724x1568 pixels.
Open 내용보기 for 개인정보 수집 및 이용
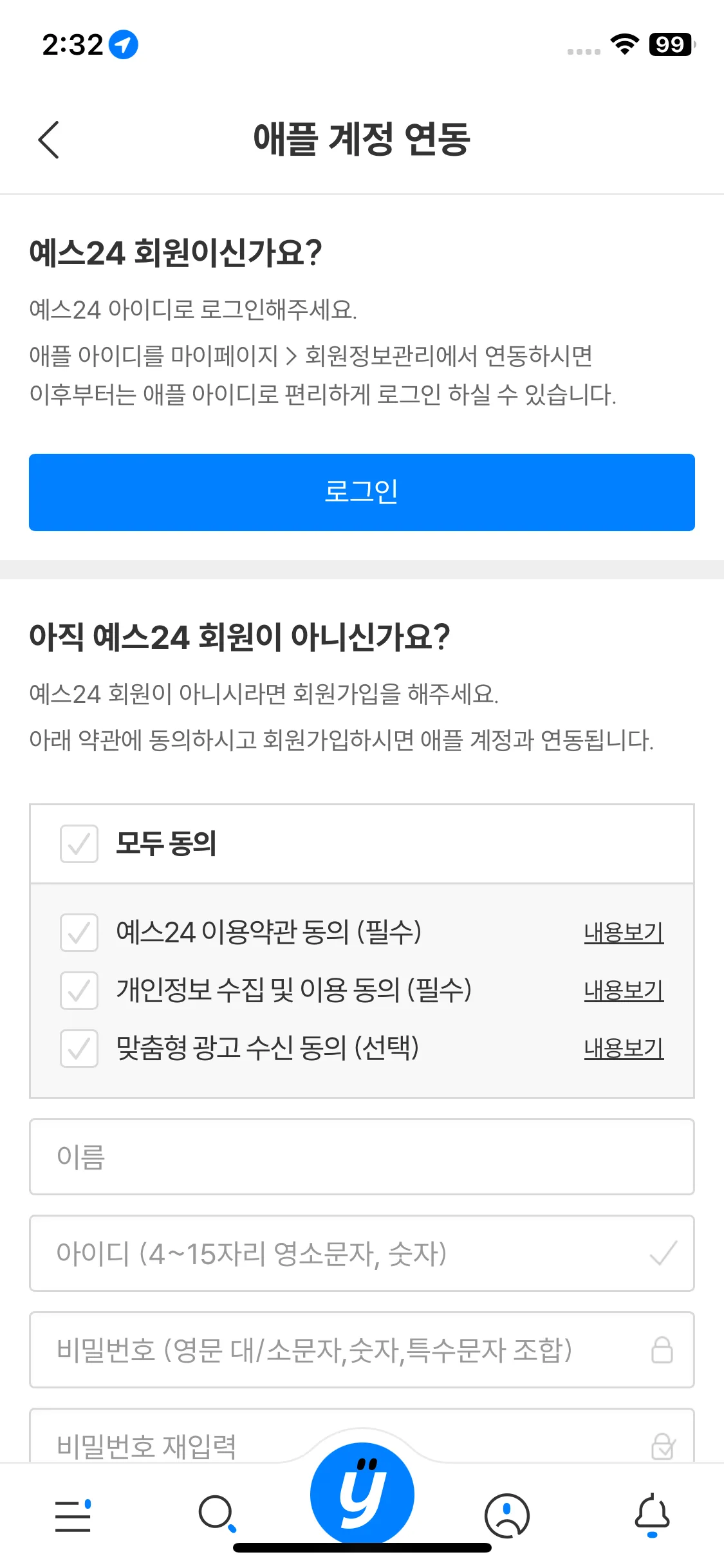coord(624,991)
